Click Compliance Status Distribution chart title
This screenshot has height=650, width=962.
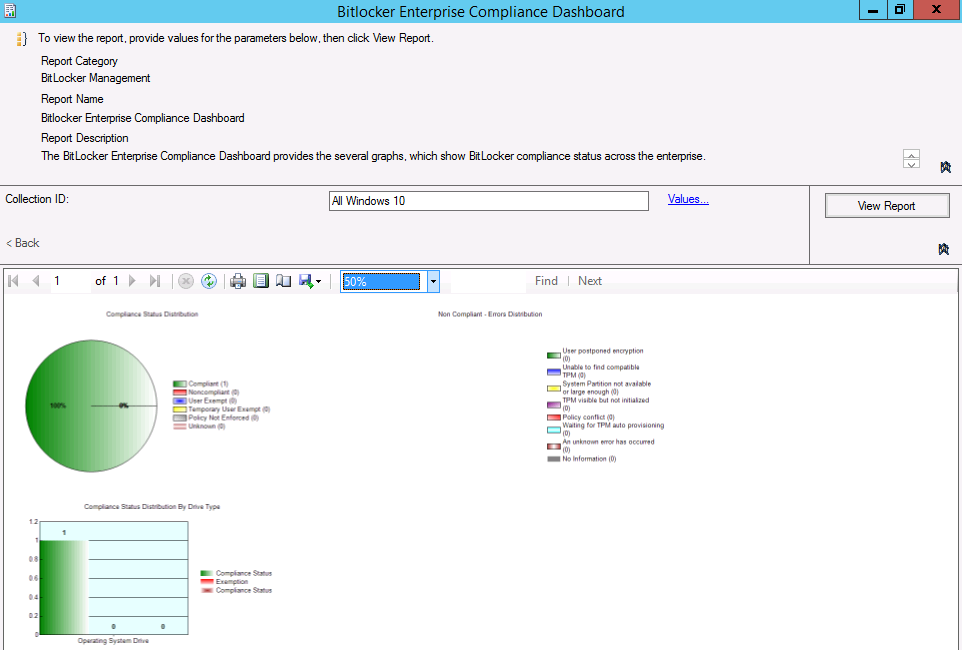coord(152,314)
